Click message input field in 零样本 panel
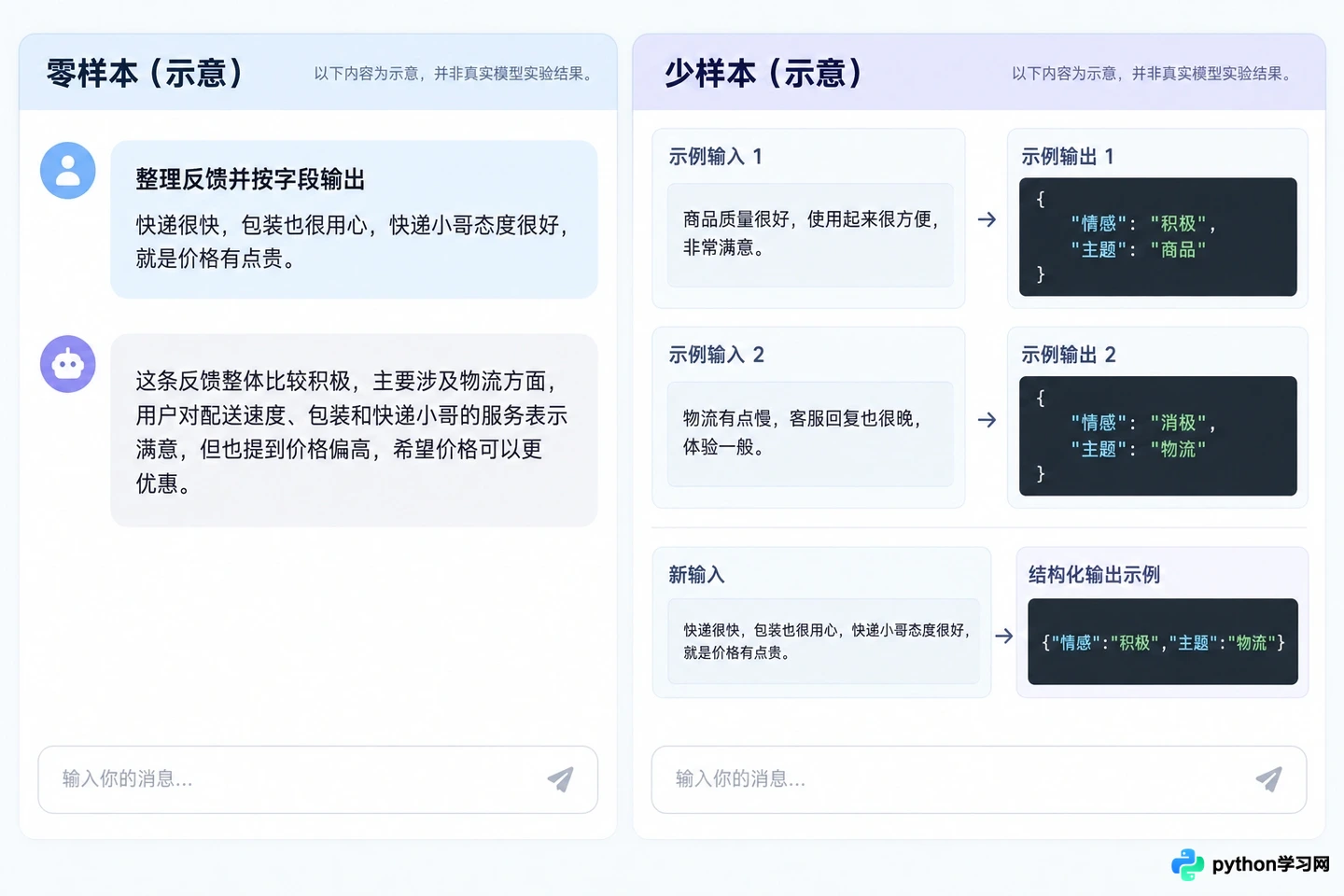Screen dimensions: 1344x896 coord(317,779)
